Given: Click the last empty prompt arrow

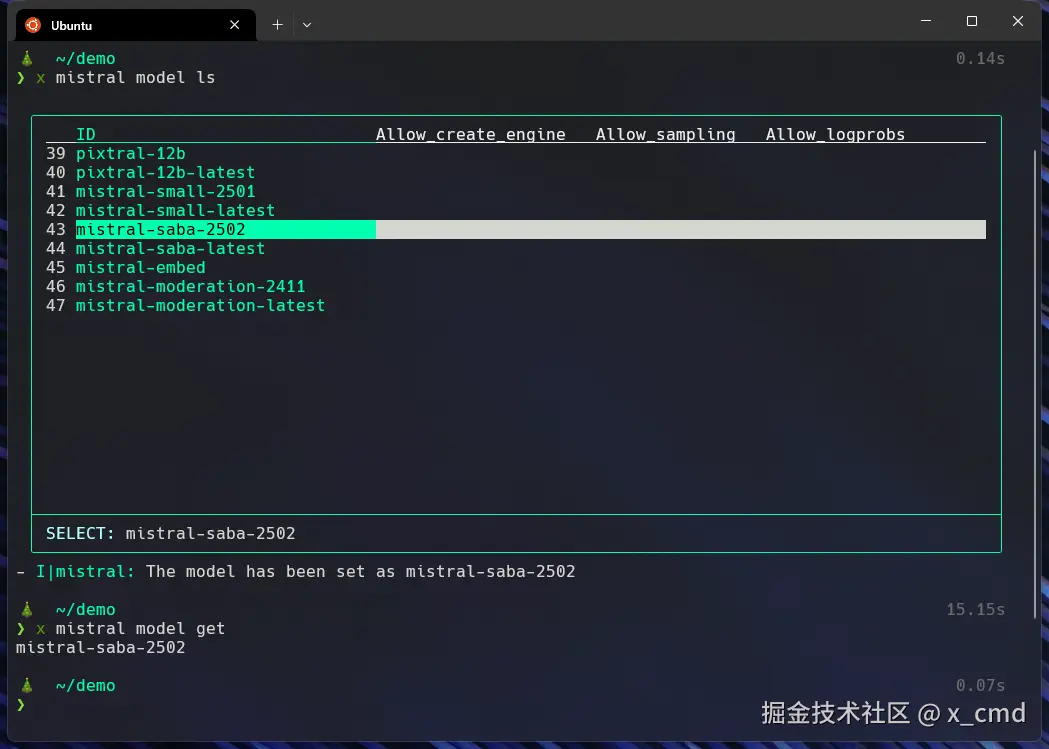Looking at the screenshot, I should point(21,705).
